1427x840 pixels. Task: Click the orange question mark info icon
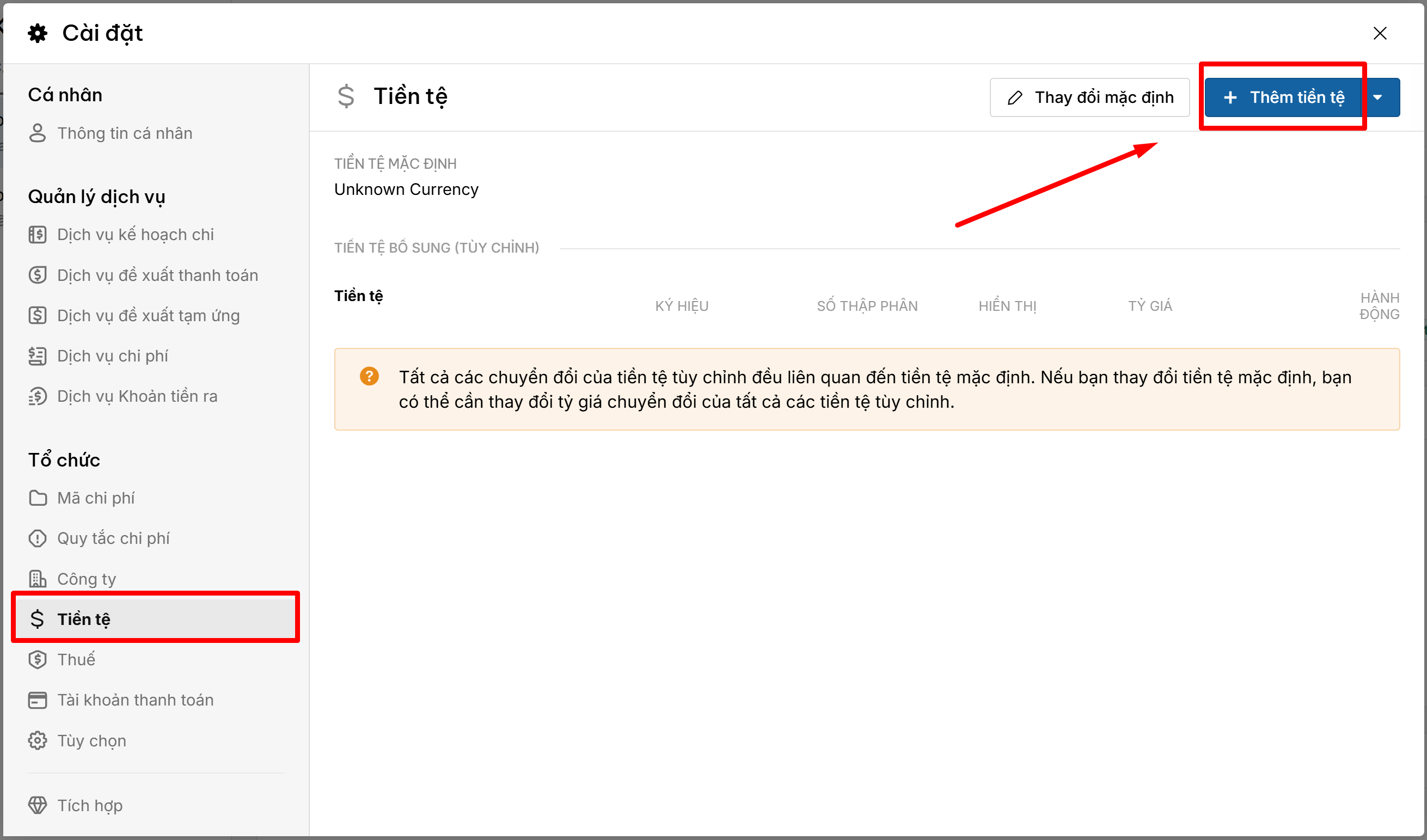[x=369, y=376]
